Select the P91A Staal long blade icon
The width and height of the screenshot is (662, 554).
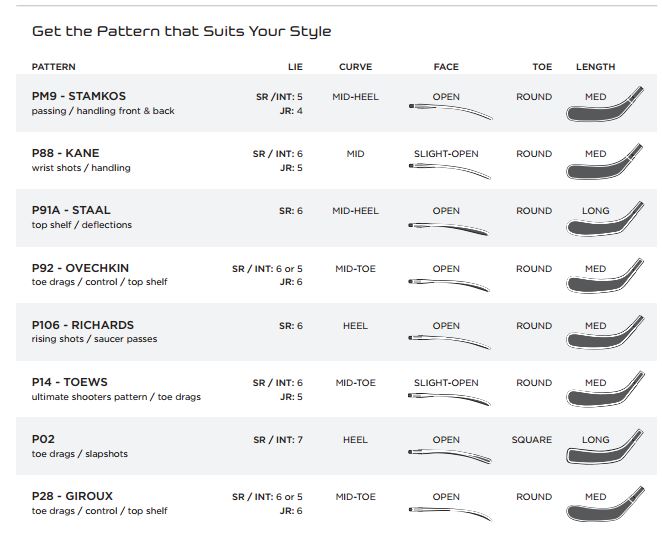[605, 219]
